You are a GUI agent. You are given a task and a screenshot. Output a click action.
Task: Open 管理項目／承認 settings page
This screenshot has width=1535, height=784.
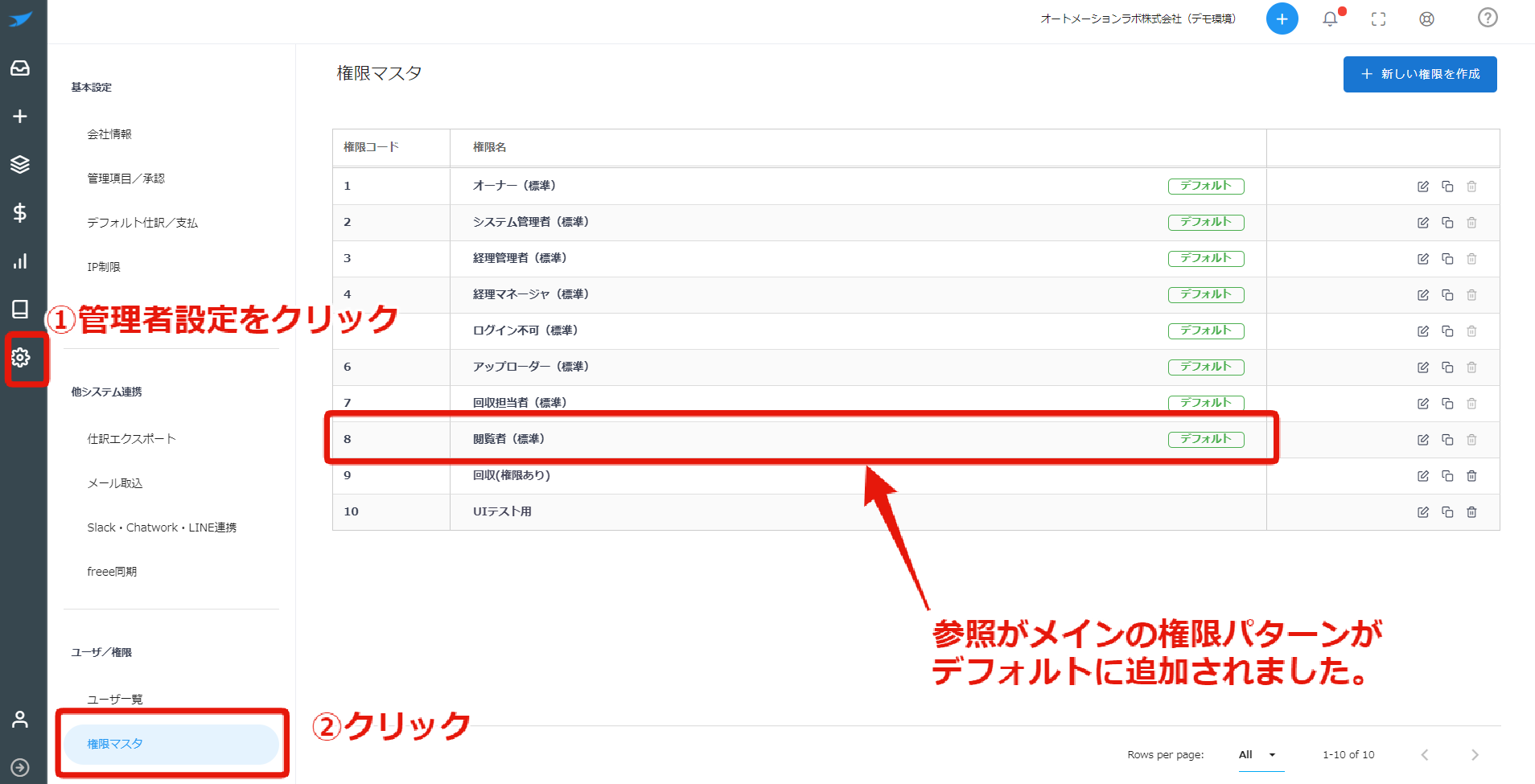tap(126, 179)
